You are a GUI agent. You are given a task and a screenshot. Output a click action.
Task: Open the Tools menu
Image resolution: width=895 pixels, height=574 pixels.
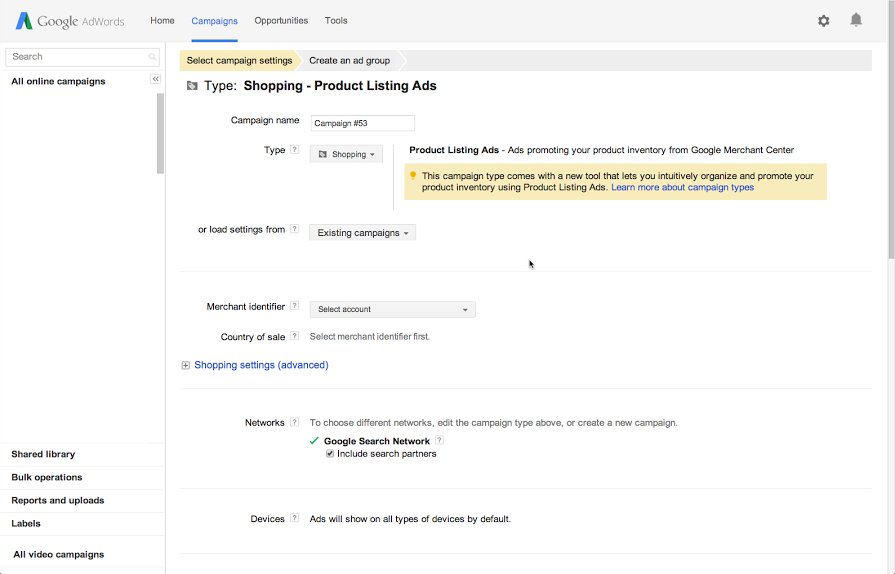(336, 20)
